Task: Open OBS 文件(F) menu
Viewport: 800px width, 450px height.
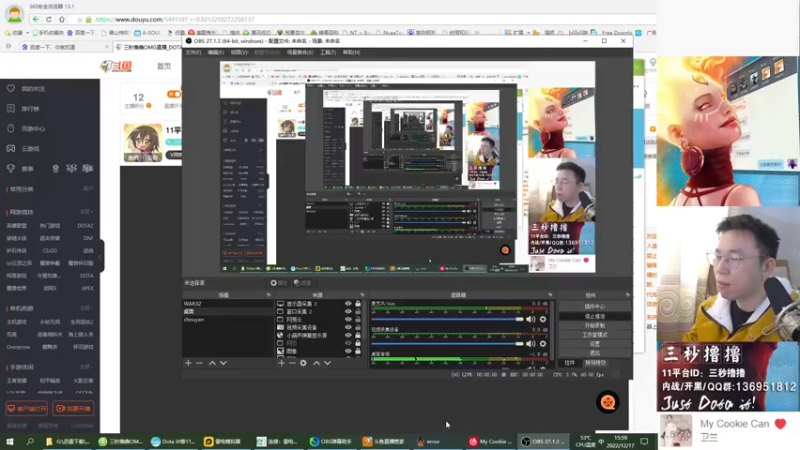Action: 193,52
